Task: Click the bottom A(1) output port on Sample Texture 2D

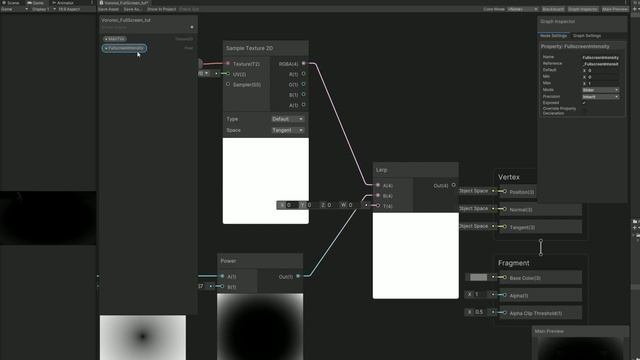Action: [x=303, y=105]
